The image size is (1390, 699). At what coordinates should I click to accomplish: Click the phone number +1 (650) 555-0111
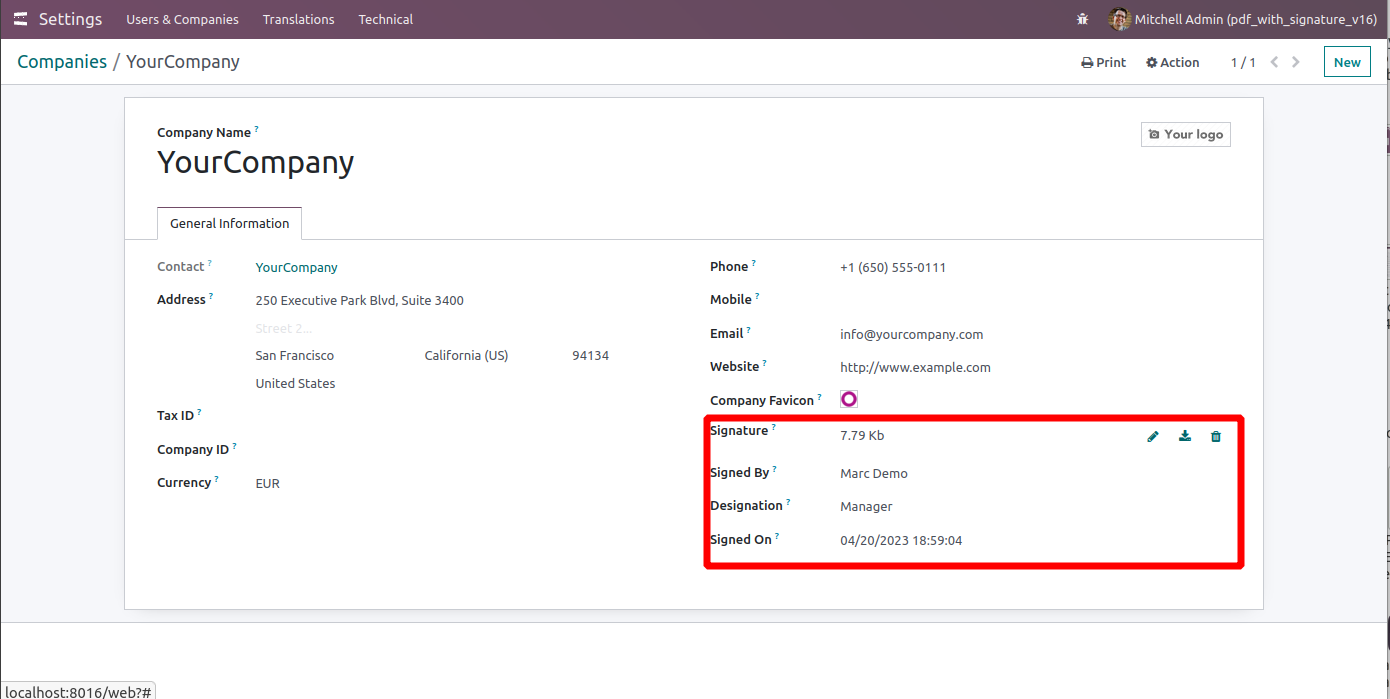coord(893,267)
